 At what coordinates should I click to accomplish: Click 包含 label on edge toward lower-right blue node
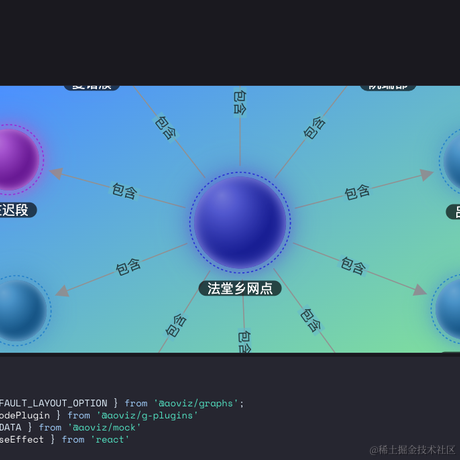point(353,266)
